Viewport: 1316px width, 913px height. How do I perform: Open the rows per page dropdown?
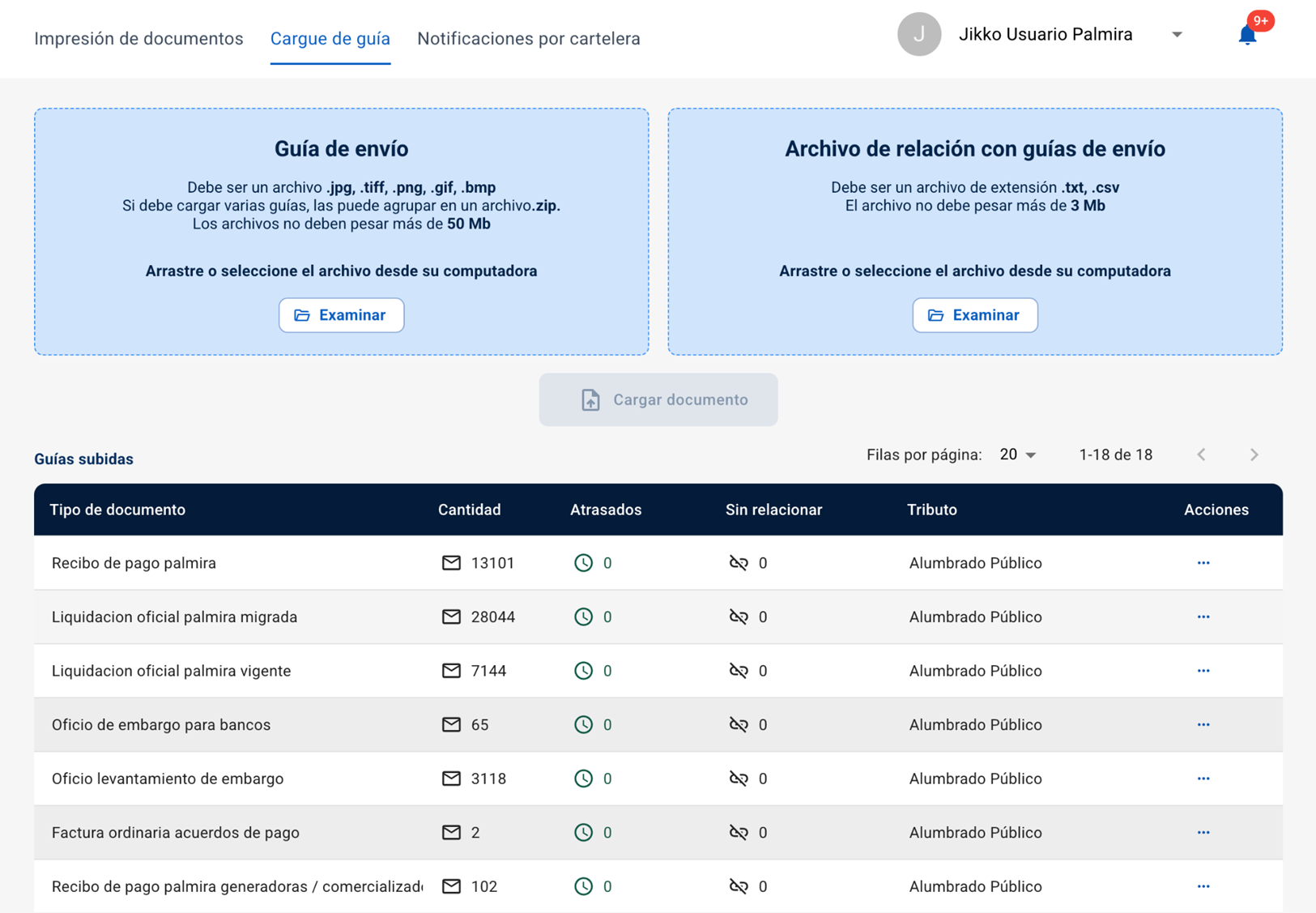[1018, 455]
